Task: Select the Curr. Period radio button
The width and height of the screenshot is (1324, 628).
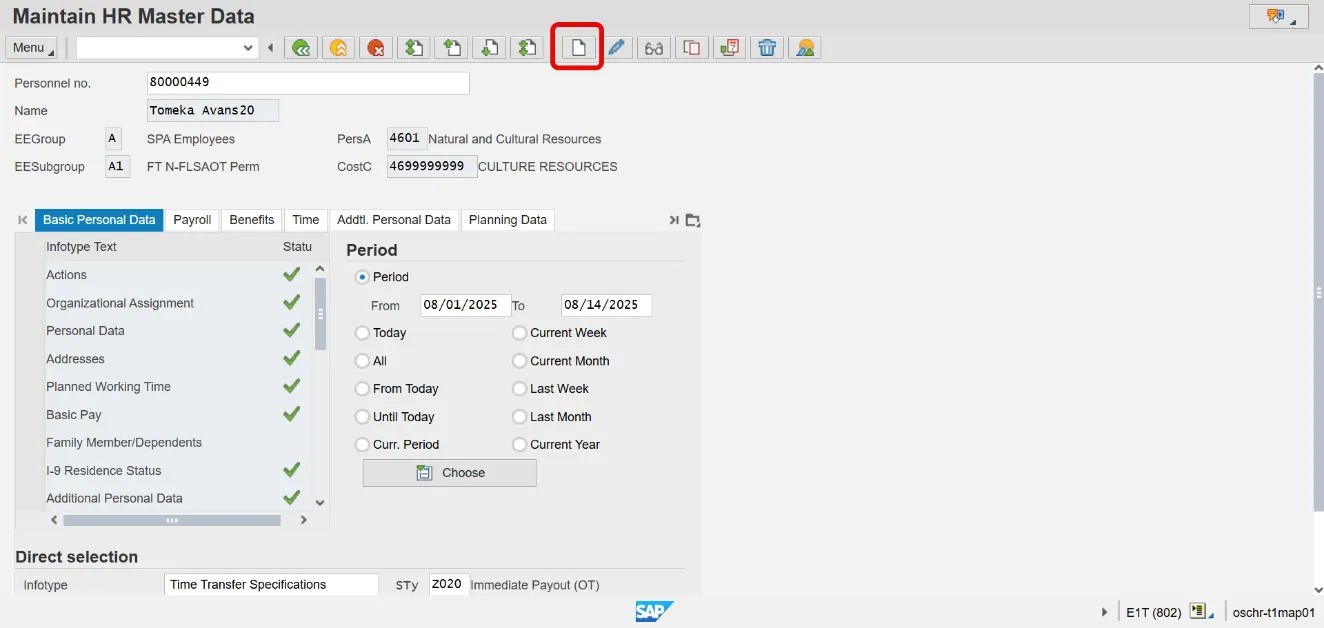Action: (x=362, y=445)
